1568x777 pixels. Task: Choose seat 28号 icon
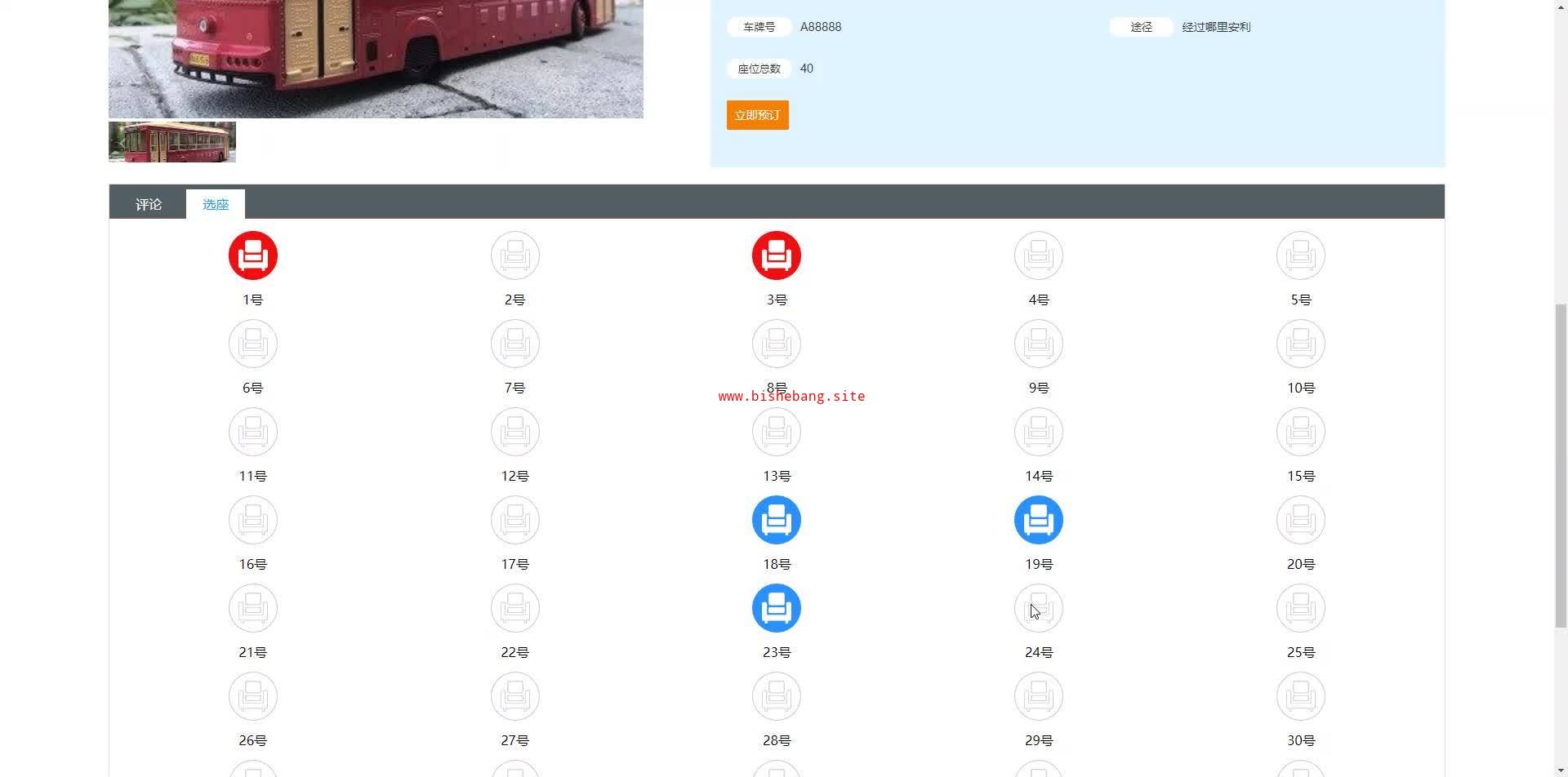click(777, 696)
